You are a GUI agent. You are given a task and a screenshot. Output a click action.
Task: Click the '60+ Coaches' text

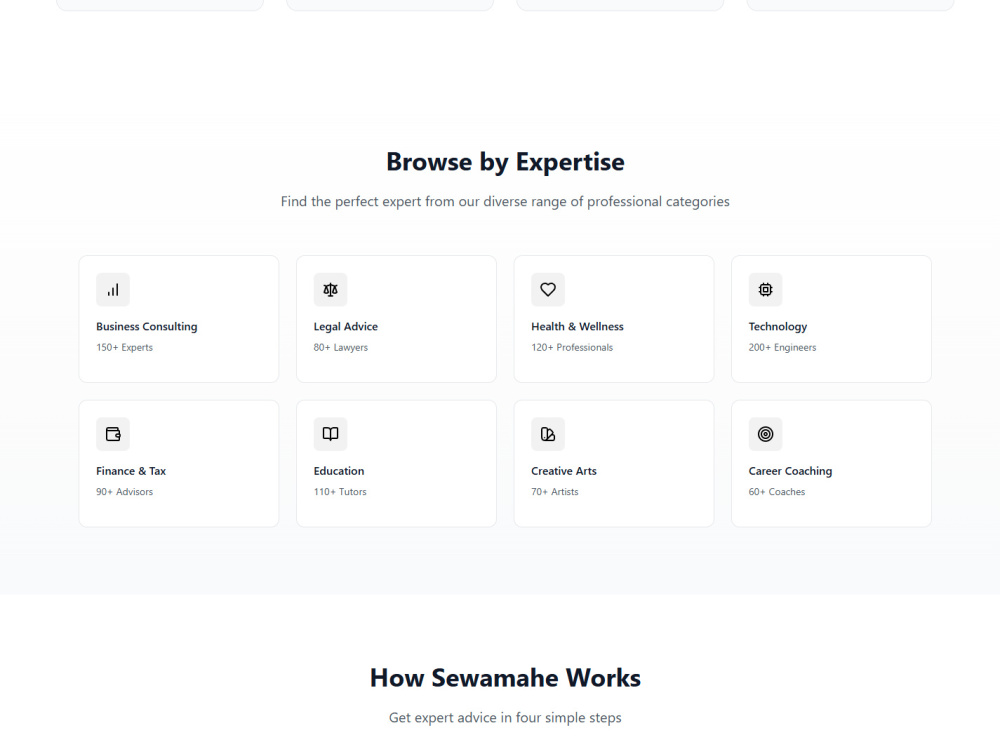pyautogui.click(x=777, y=492)
